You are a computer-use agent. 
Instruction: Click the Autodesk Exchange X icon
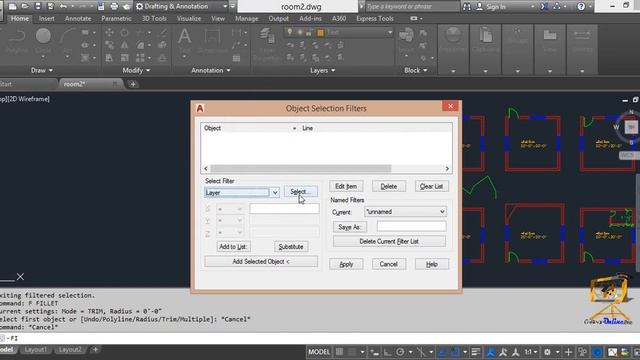tap(544, 6)
